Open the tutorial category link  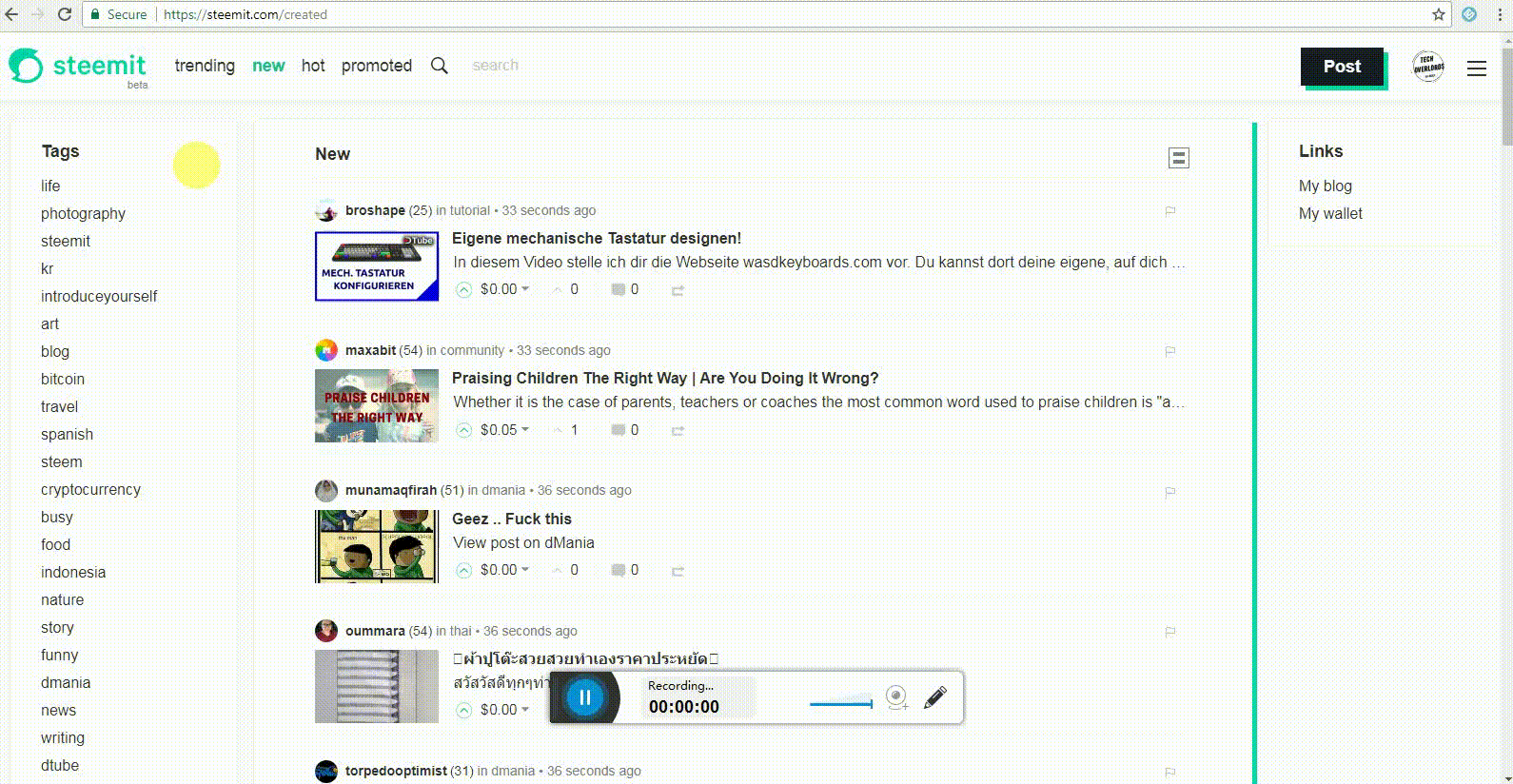coord(469,210)
